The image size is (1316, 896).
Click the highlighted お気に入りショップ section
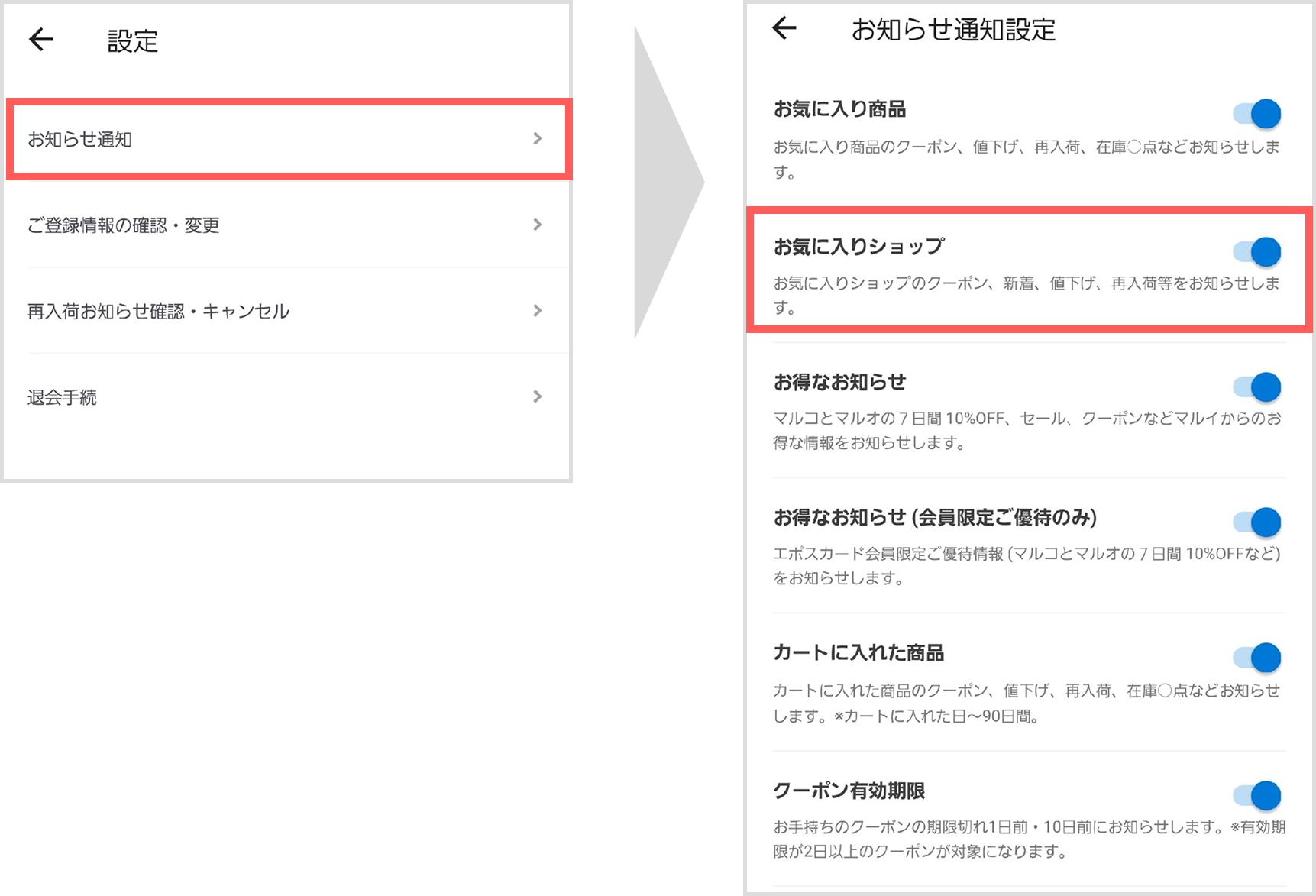point(858,246)
